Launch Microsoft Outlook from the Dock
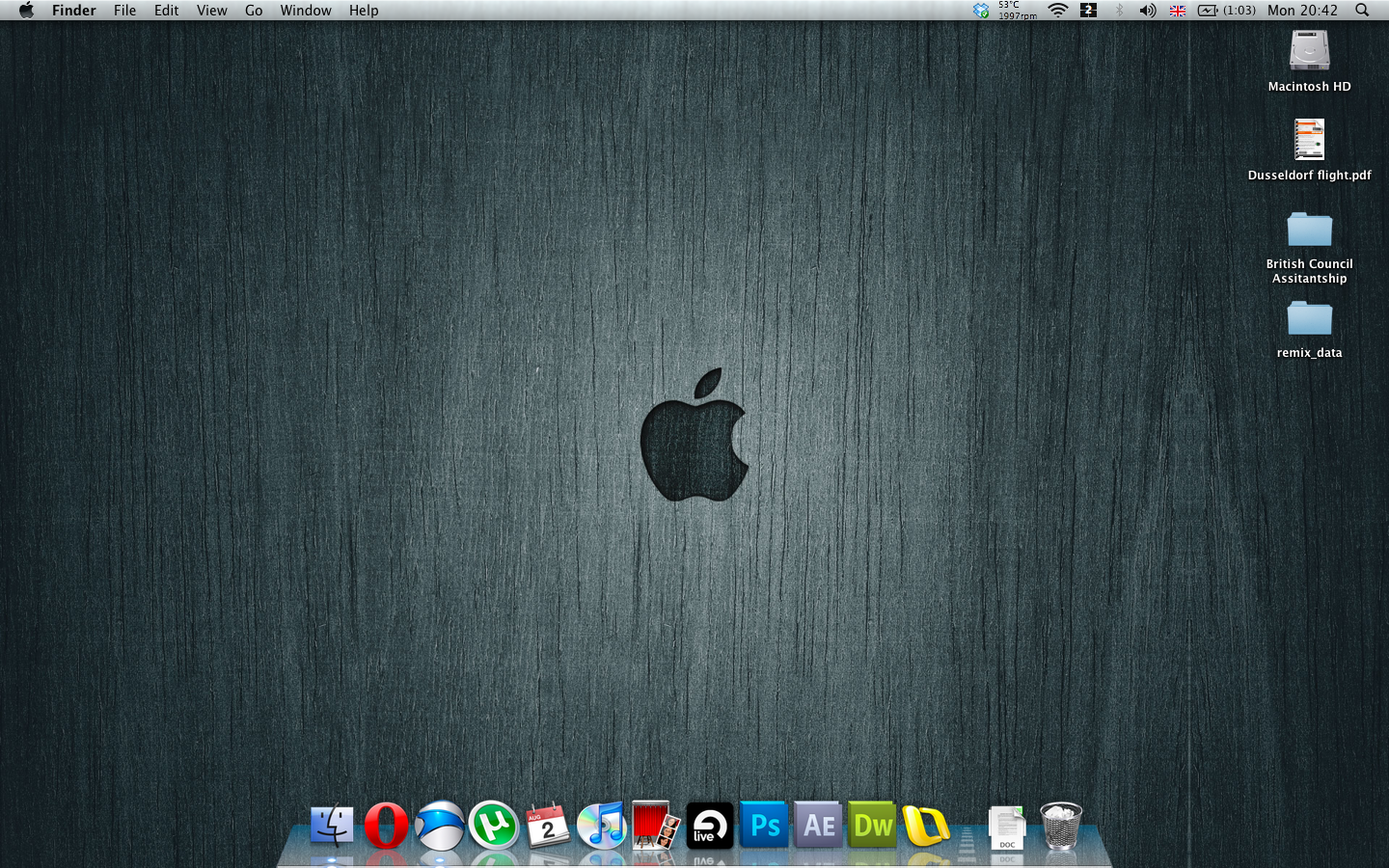The height and width of the screenshot is (868, 1389). pyautogui.click(x=926, y=826)
